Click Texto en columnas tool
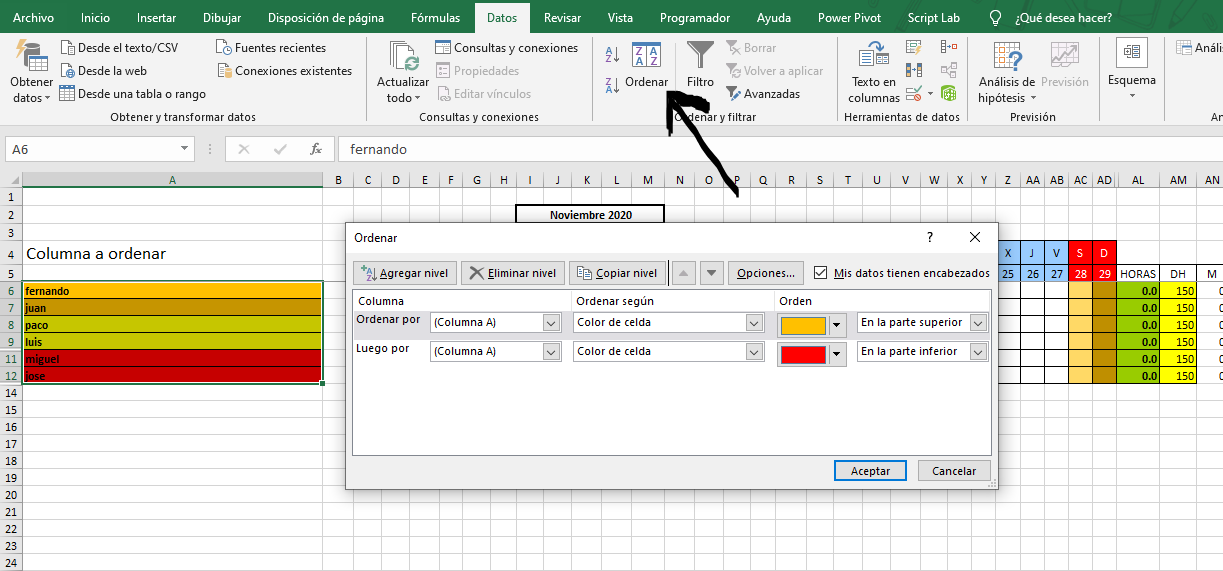Image resolution: width=1223 pixels, height=571 pixels. coord(874,72)
